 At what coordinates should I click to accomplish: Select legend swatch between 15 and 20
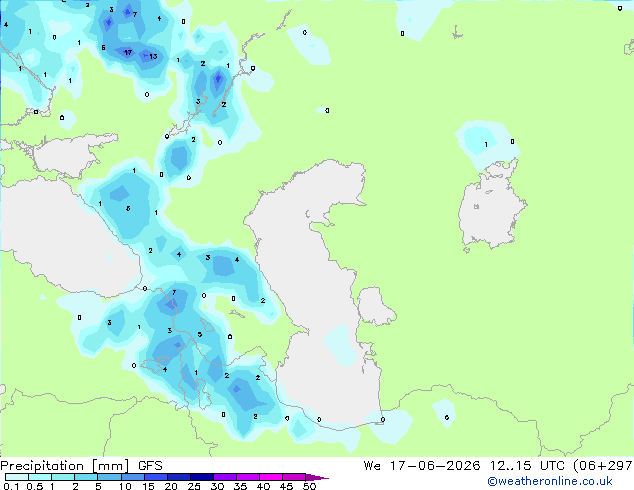tap(155, 477)
